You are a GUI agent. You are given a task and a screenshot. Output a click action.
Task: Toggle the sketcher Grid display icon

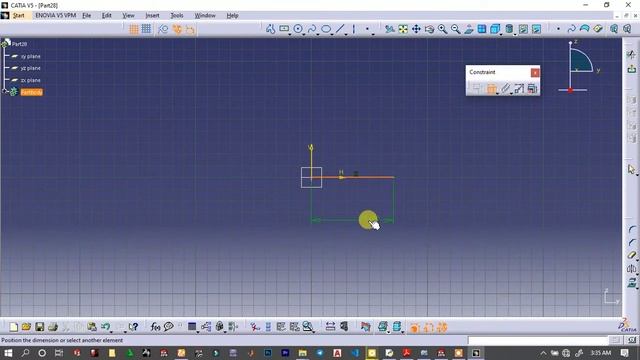coord(133,29)
